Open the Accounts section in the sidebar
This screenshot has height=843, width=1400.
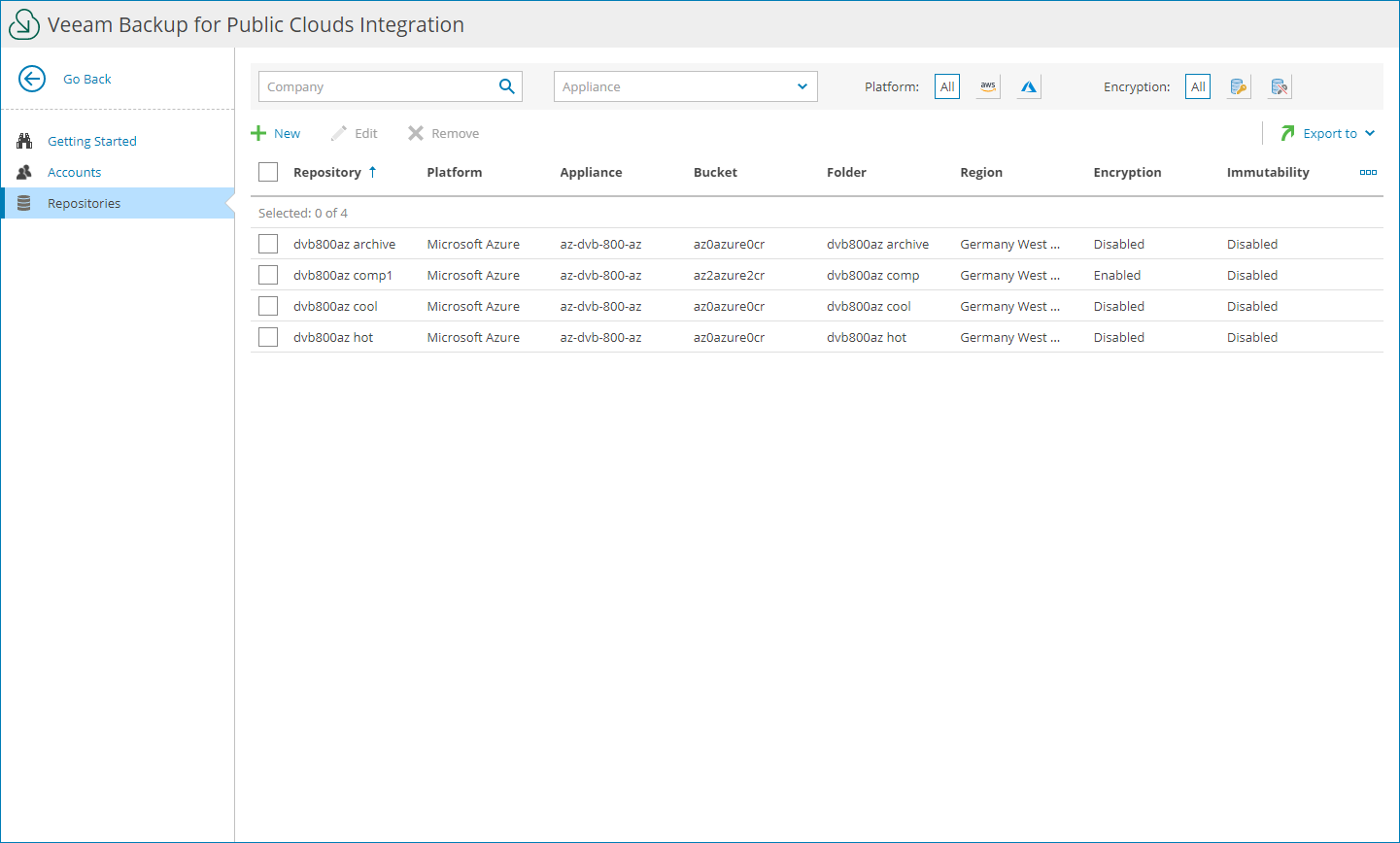(74, 172)
